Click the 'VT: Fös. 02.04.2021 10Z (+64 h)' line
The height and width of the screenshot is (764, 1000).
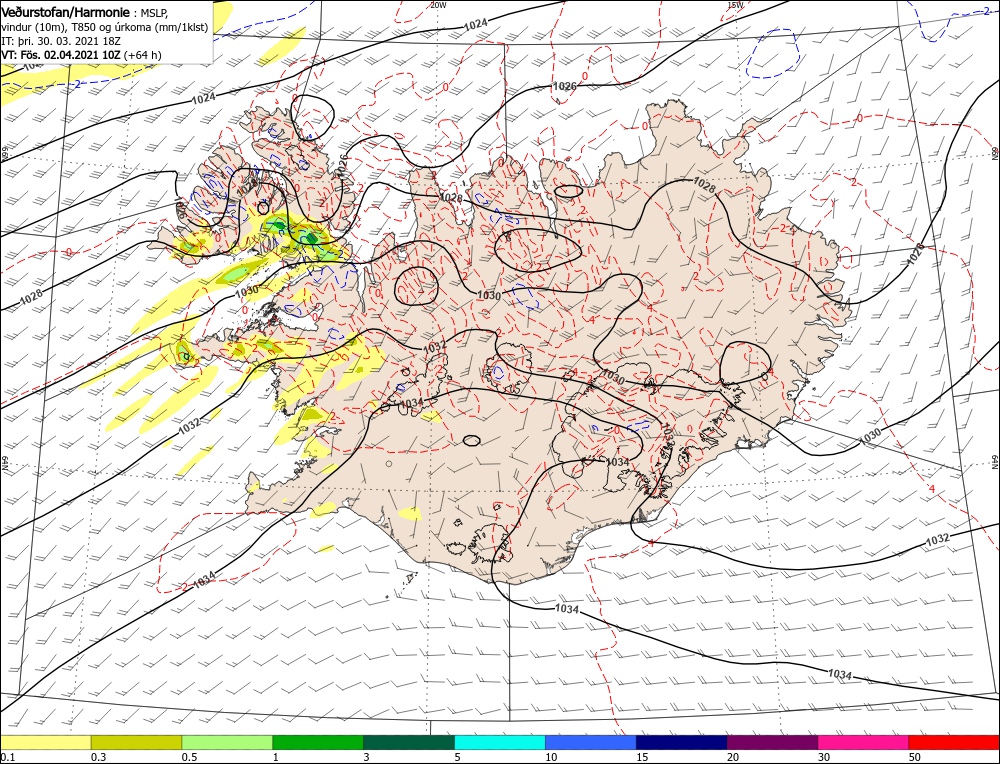coord(82,55)
